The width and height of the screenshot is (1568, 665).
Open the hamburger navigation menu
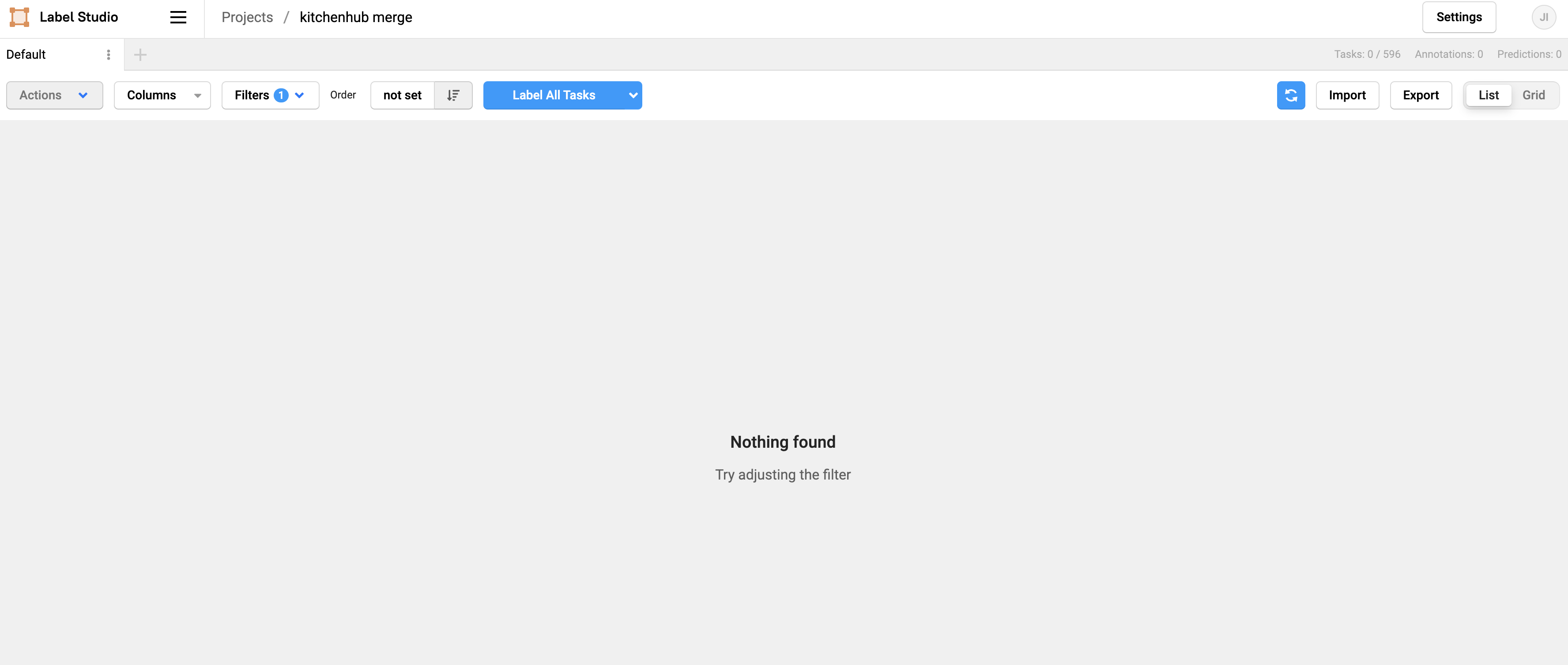click(x=178, y=17)
